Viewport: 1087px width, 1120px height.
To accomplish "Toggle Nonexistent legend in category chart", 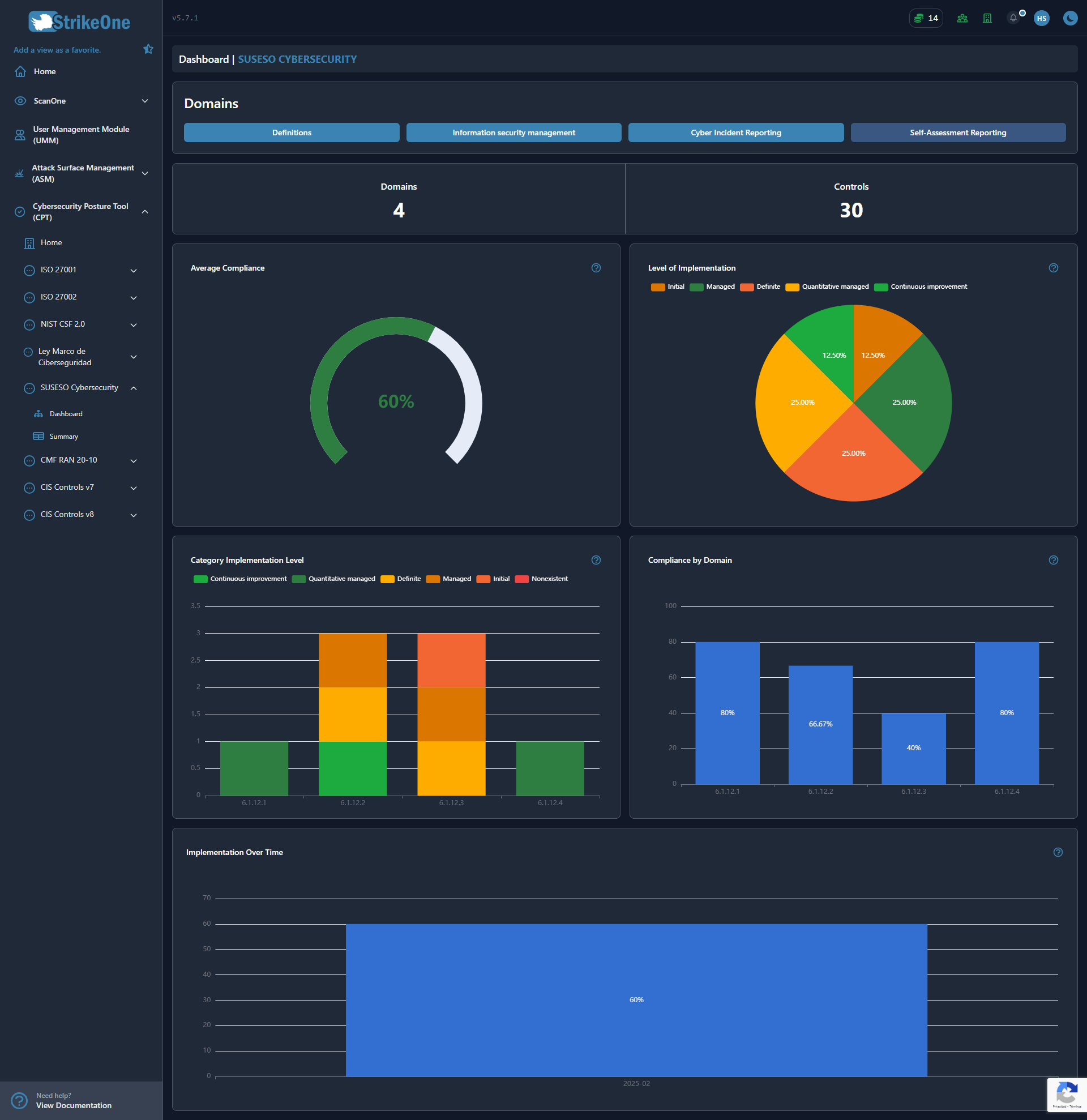I will coord(541,579).
